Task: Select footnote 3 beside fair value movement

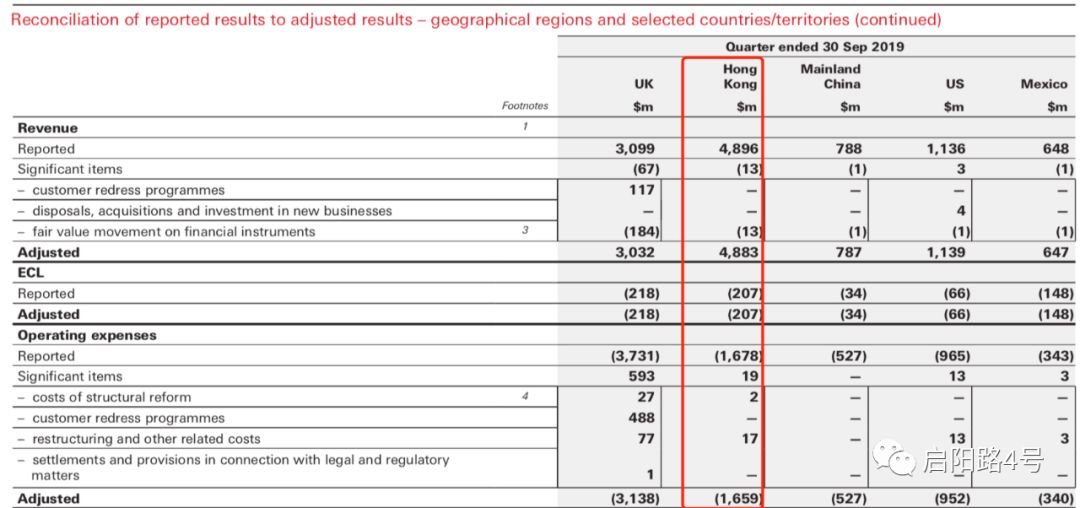Action: click(525, 231)
